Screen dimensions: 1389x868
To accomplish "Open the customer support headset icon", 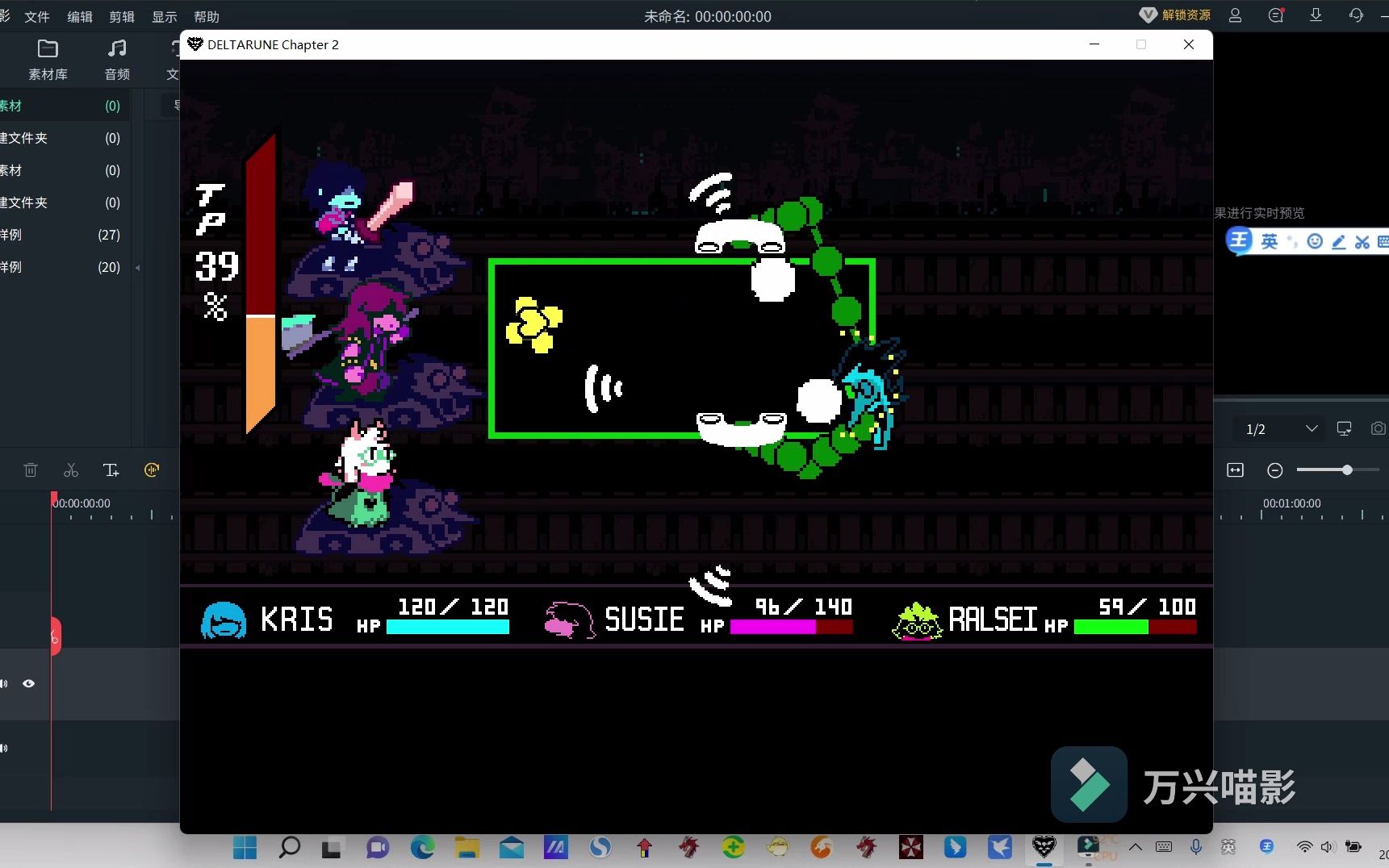I will coord(1357,15).
